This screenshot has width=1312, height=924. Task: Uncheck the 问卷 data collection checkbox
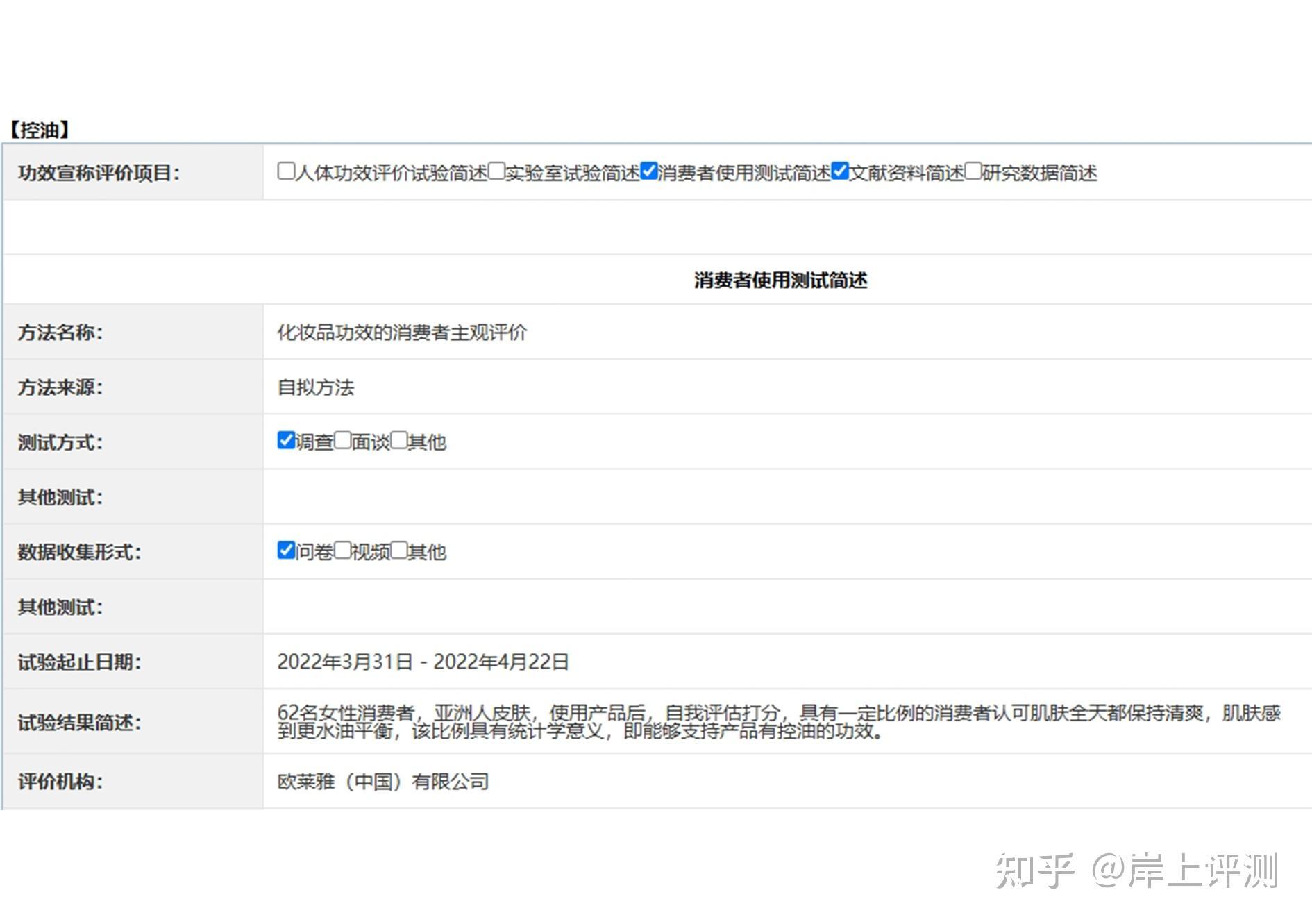(286, 550)
